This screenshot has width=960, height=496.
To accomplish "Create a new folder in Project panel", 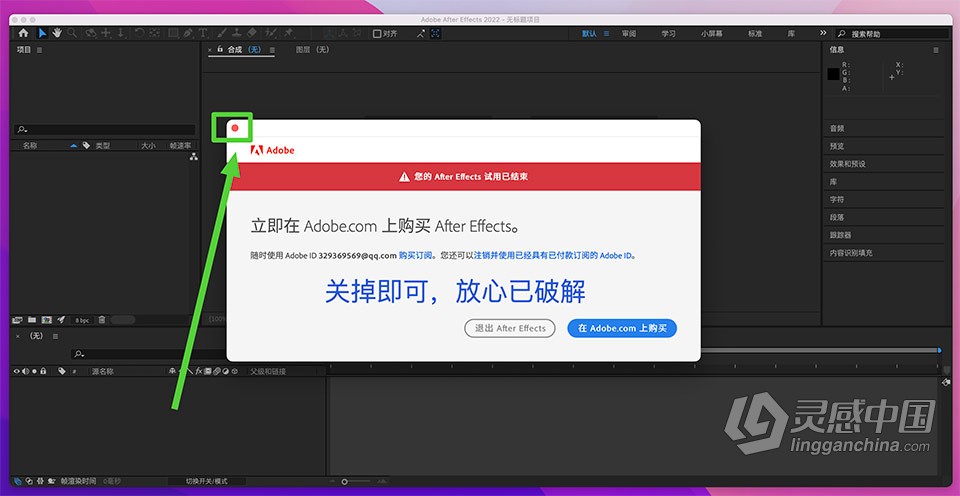I will pyautogui.click(x=31, y=320).
